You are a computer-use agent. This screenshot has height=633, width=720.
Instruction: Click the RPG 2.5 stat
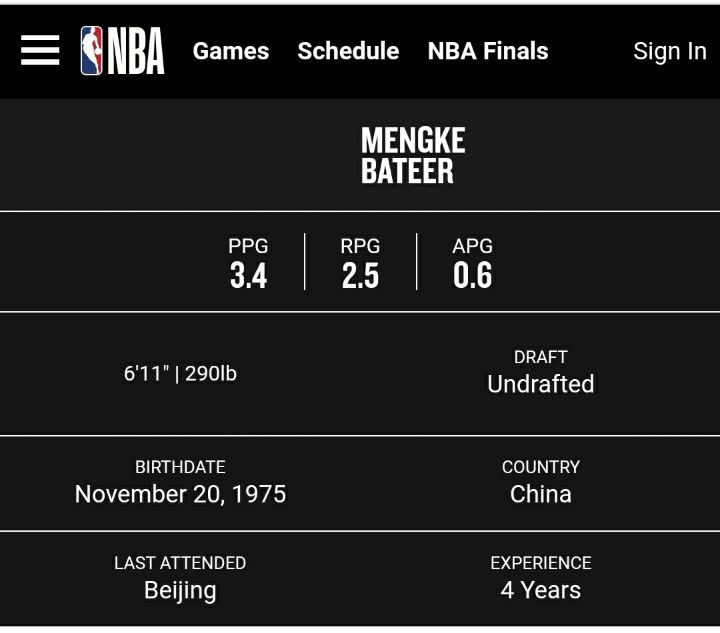pyautogui.click(x=360, y=263)
